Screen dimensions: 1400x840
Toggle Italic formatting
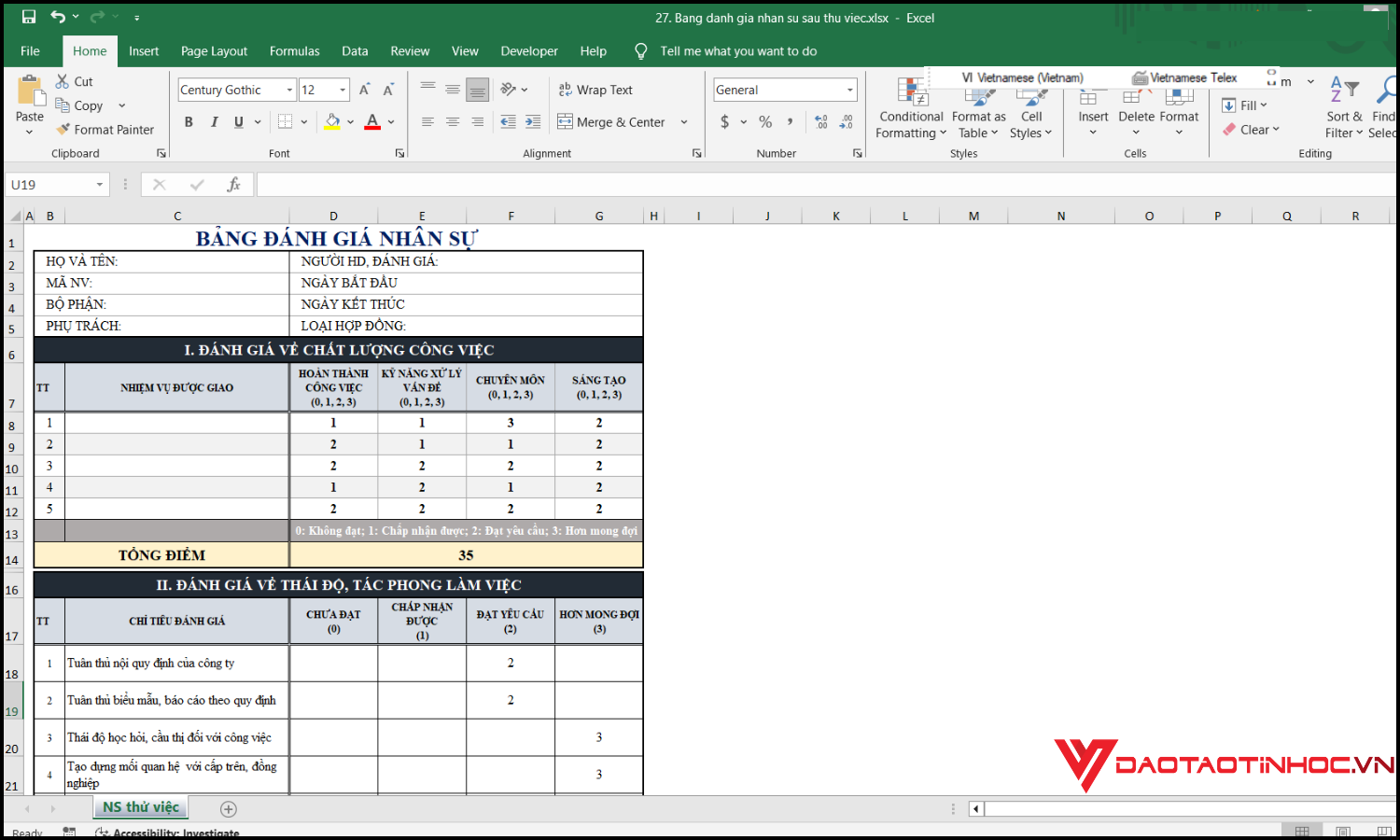tap(214, 121)
